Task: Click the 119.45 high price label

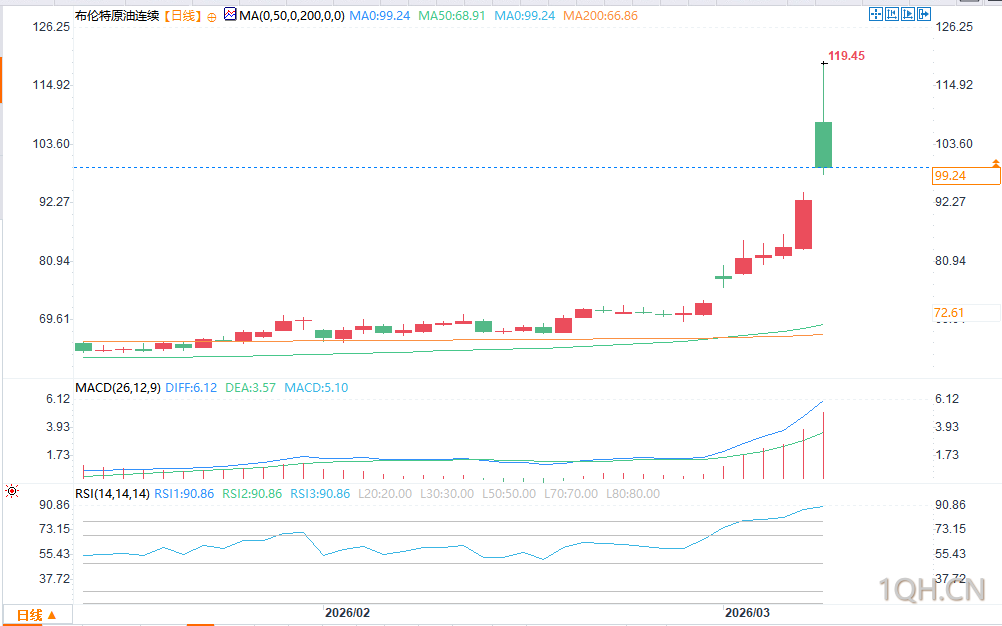Action: coord(846,56)
